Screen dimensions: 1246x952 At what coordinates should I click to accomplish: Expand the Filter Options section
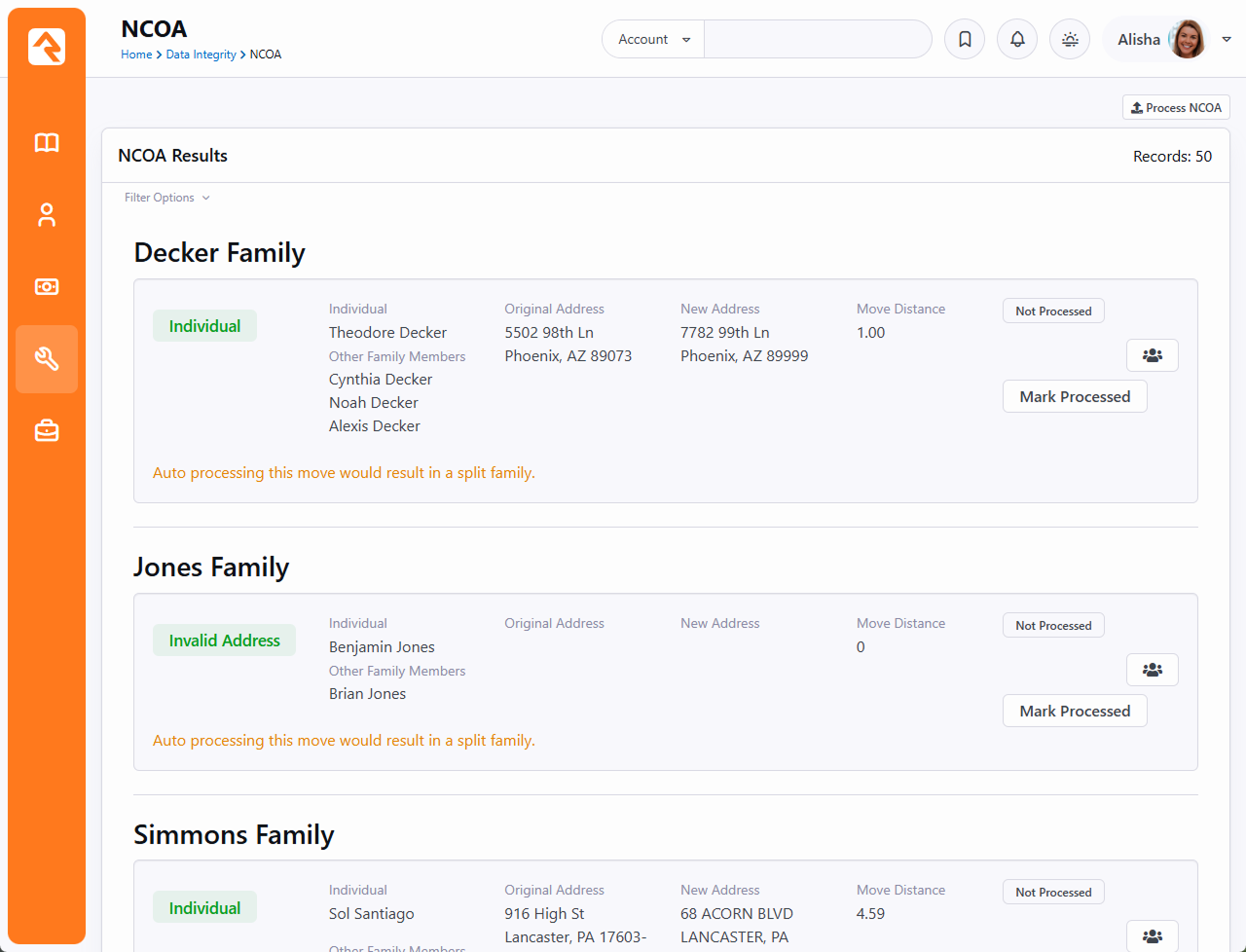[166, 198]
